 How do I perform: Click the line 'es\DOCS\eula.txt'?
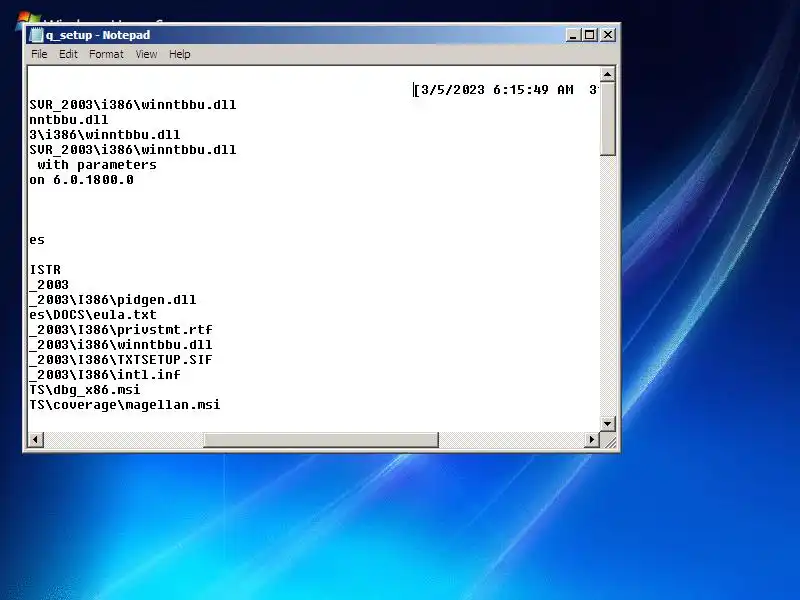pos(93,314)
